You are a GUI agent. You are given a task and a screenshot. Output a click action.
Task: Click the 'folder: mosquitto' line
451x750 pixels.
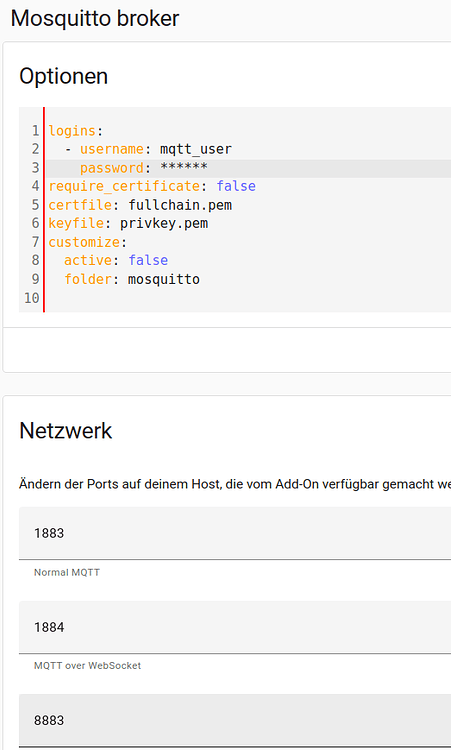(132, 279)
